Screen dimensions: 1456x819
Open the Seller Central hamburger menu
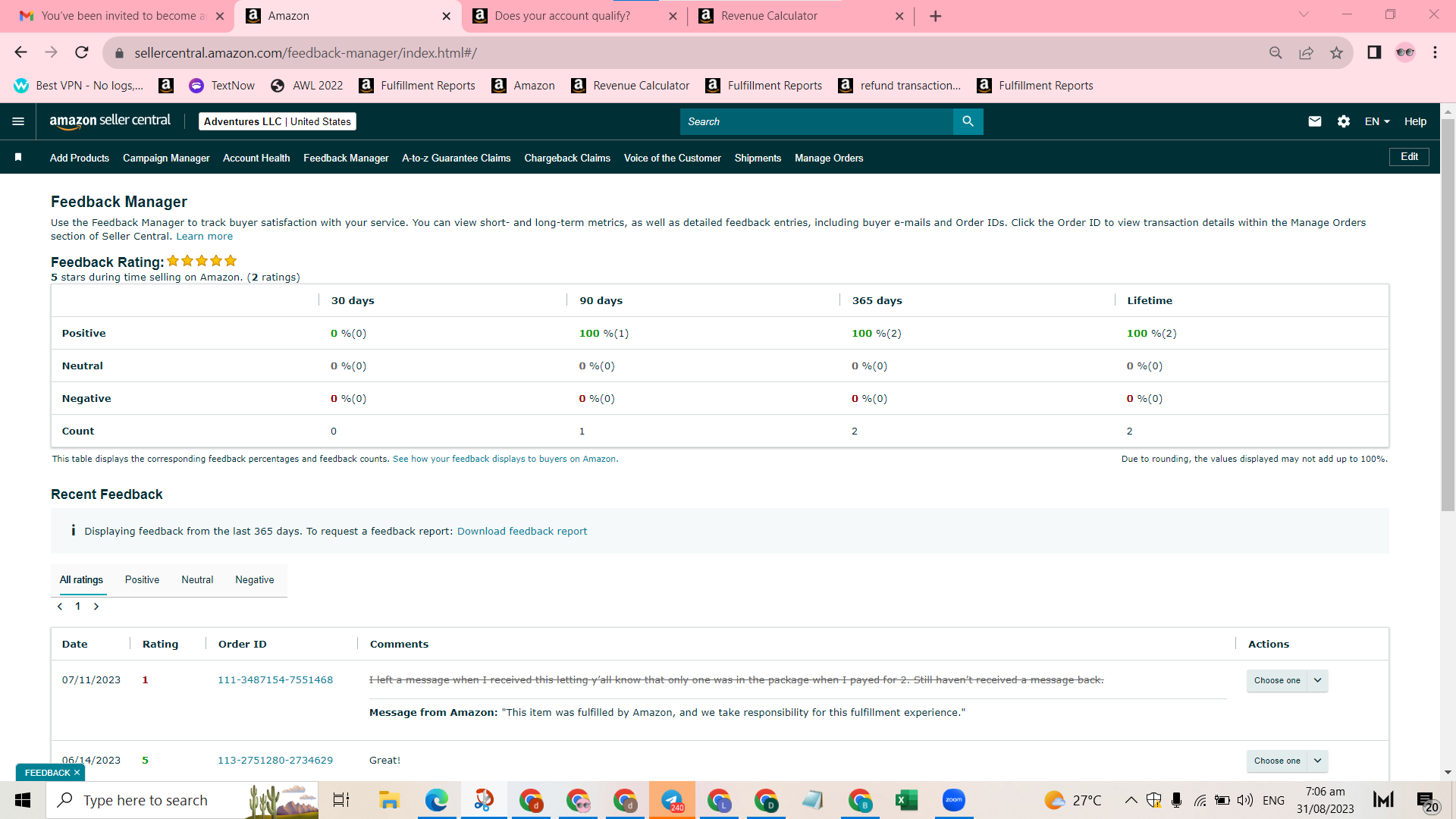[18, 121]
